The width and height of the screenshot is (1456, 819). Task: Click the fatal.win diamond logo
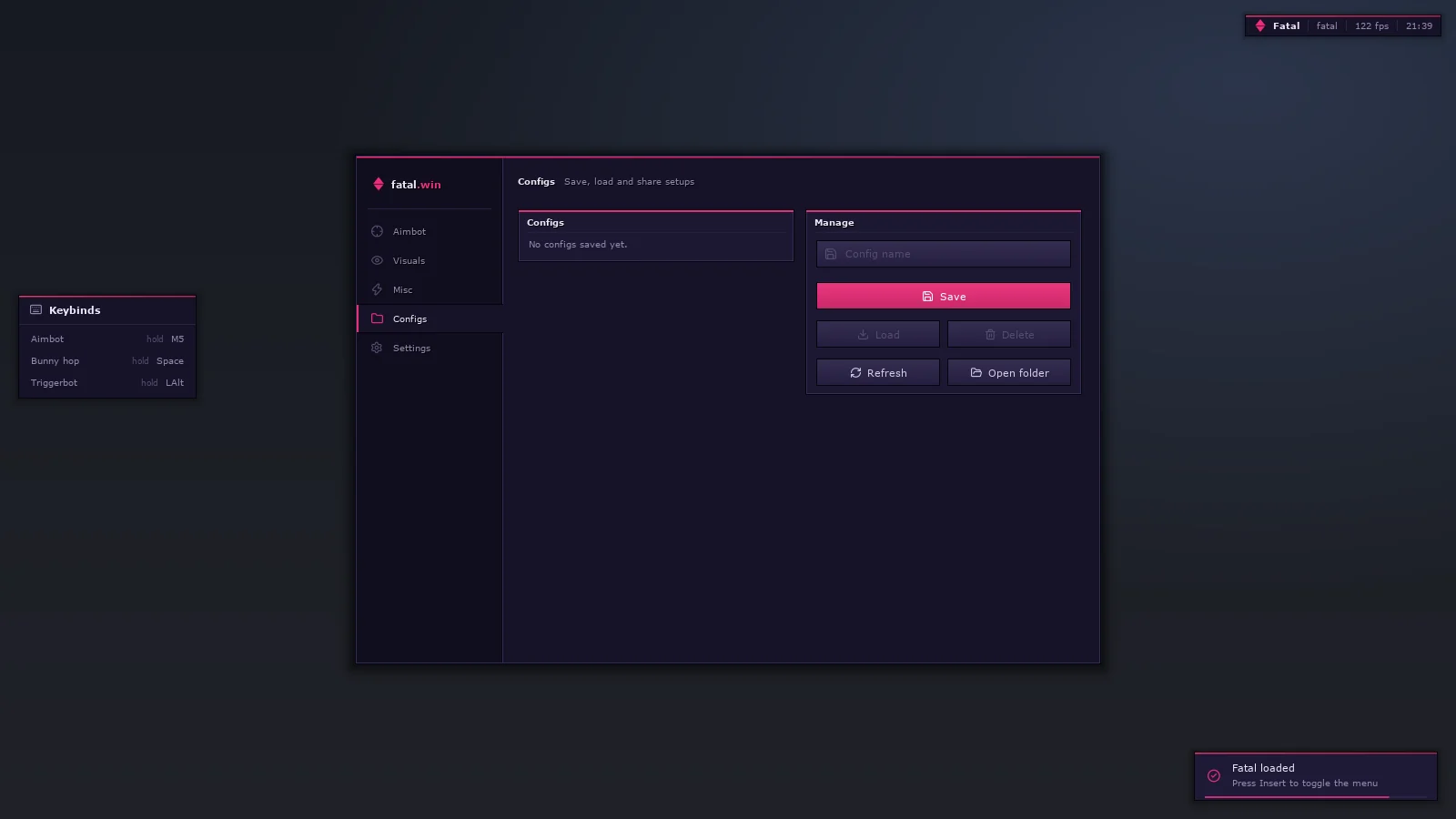[x=379, y=184]
